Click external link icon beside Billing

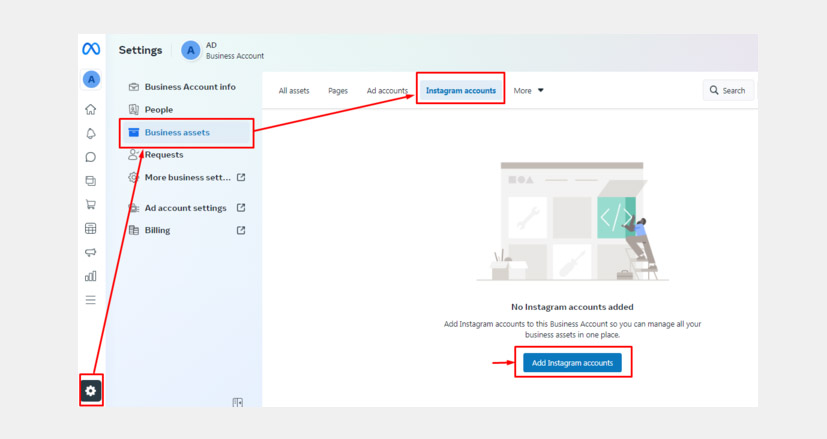coord(241,230)
